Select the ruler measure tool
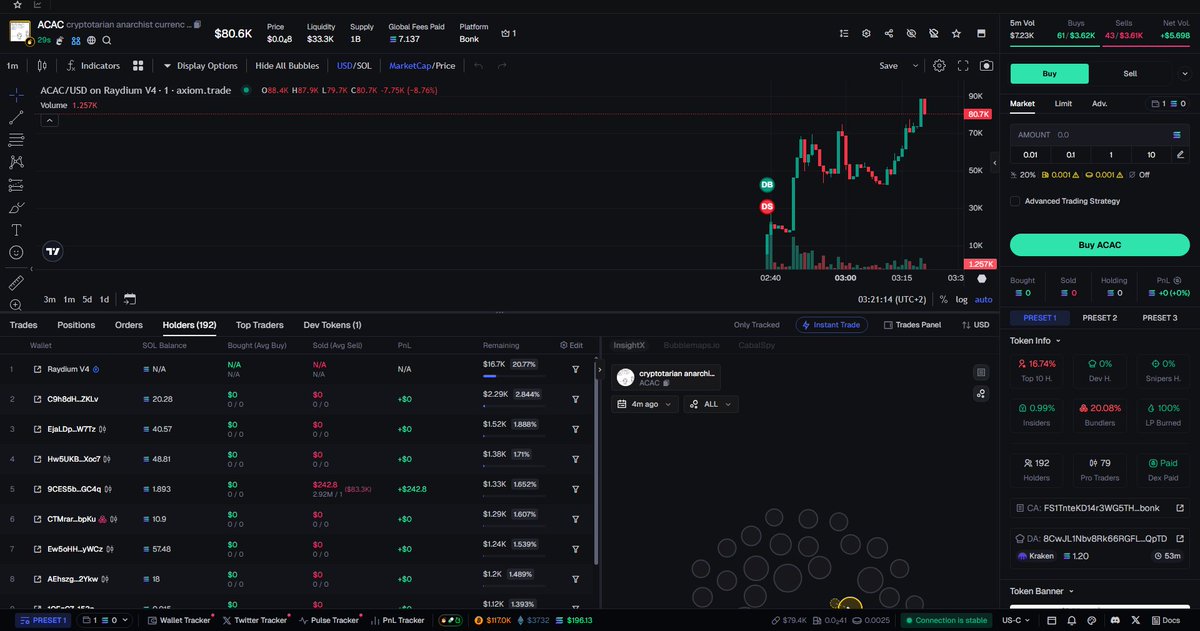The height and width of the screenshot is (631, 1200). coord(16,283)
